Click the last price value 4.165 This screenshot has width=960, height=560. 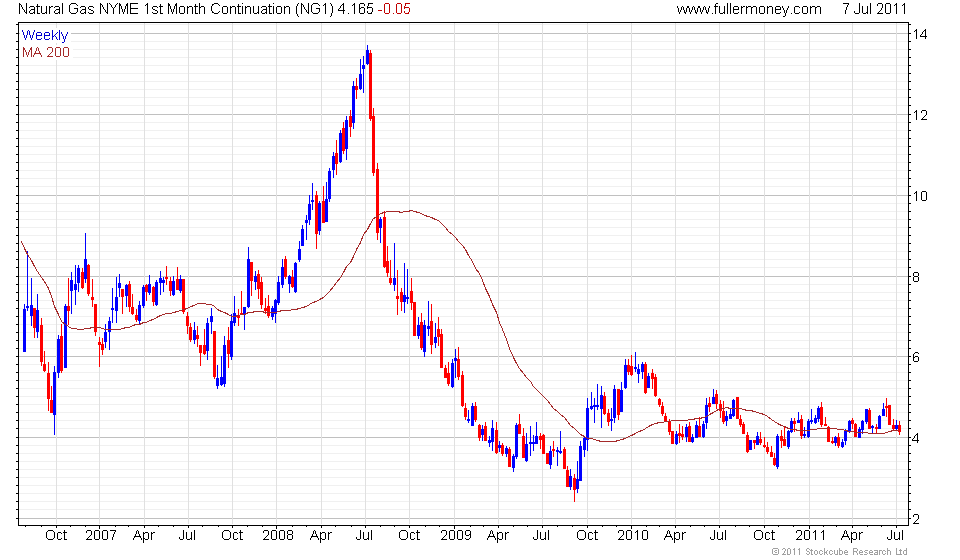pos(355,9)
